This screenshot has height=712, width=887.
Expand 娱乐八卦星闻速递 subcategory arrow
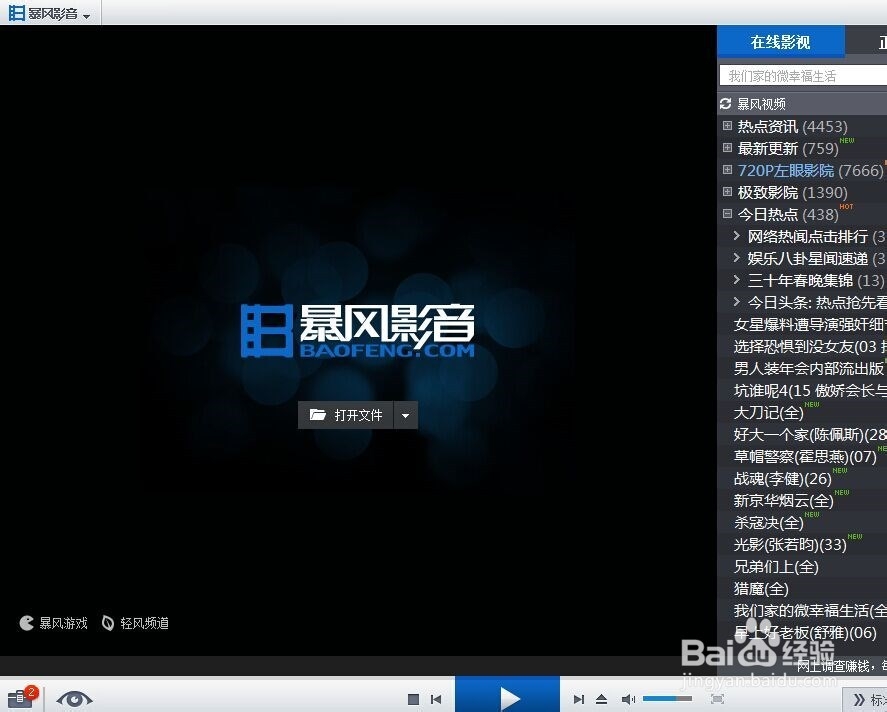coord(737,258)
